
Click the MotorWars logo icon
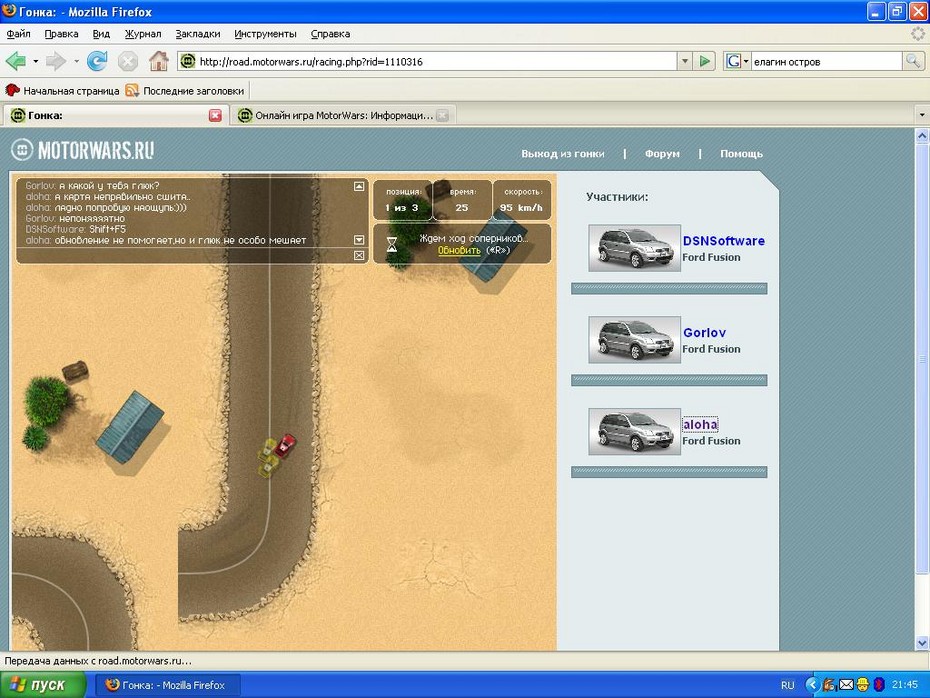[x=22, y=150]
